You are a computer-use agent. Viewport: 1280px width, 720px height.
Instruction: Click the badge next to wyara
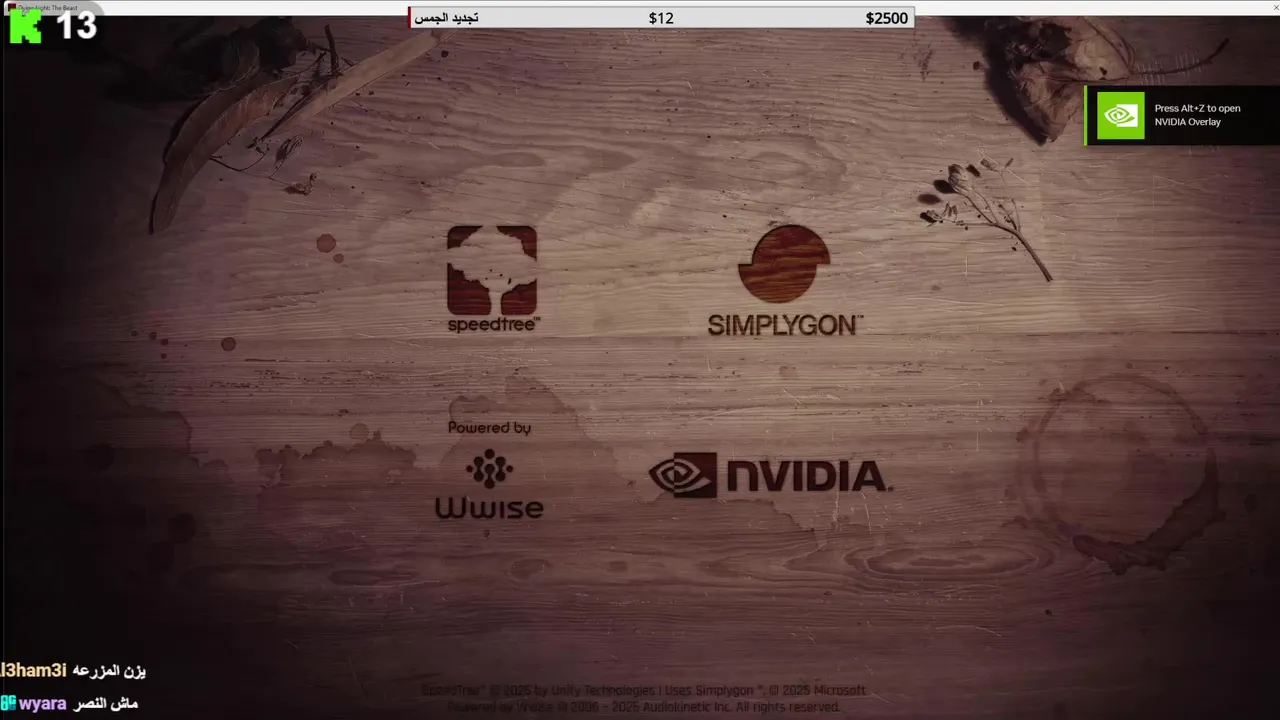pos(8,703)
